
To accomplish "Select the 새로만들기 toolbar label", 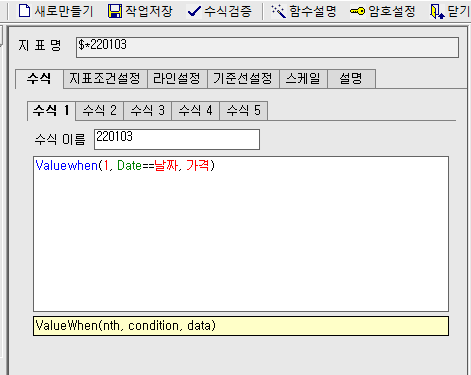I will 63,11.
